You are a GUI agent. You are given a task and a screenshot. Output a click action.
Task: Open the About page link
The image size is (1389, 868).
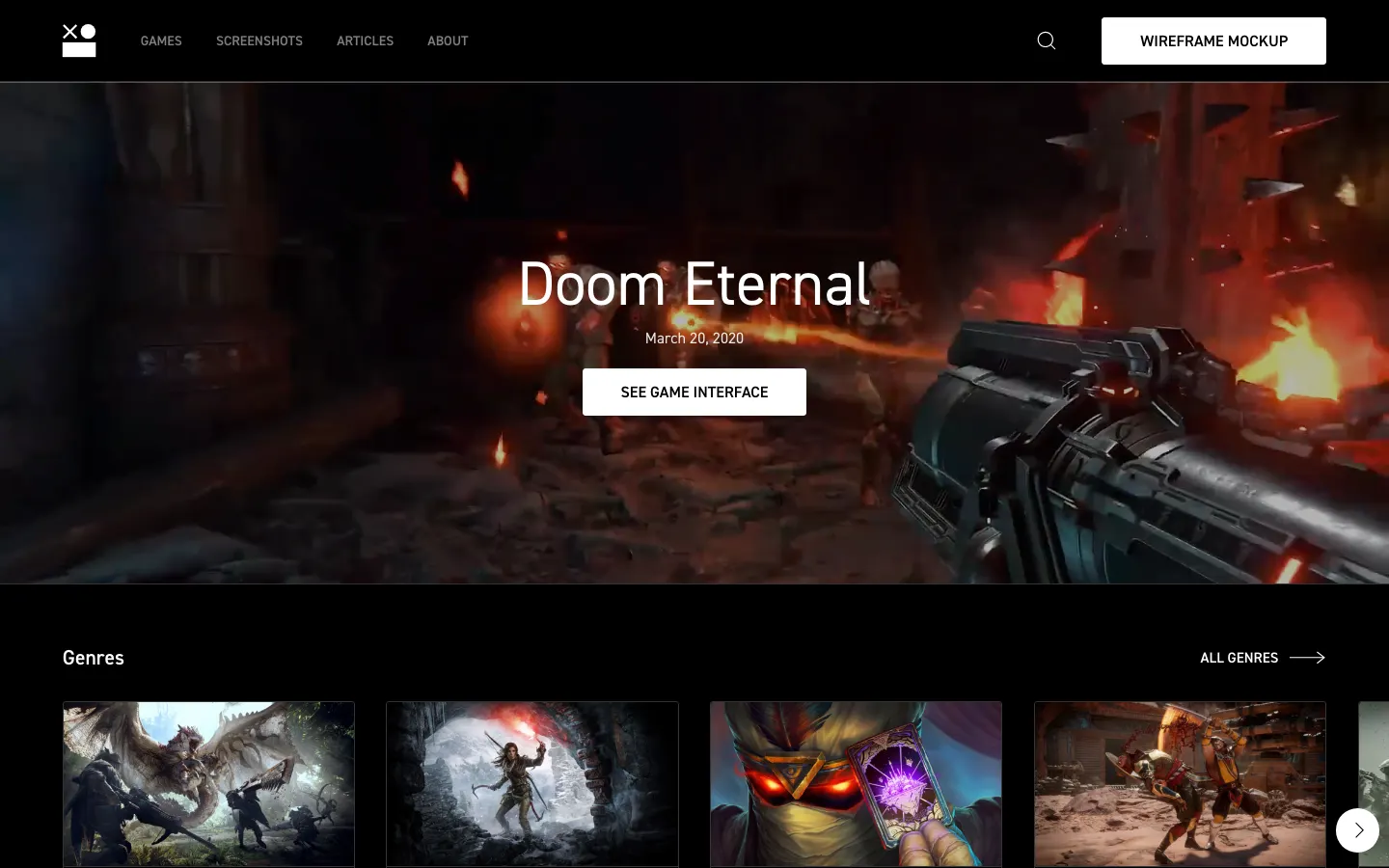(448, 41)
